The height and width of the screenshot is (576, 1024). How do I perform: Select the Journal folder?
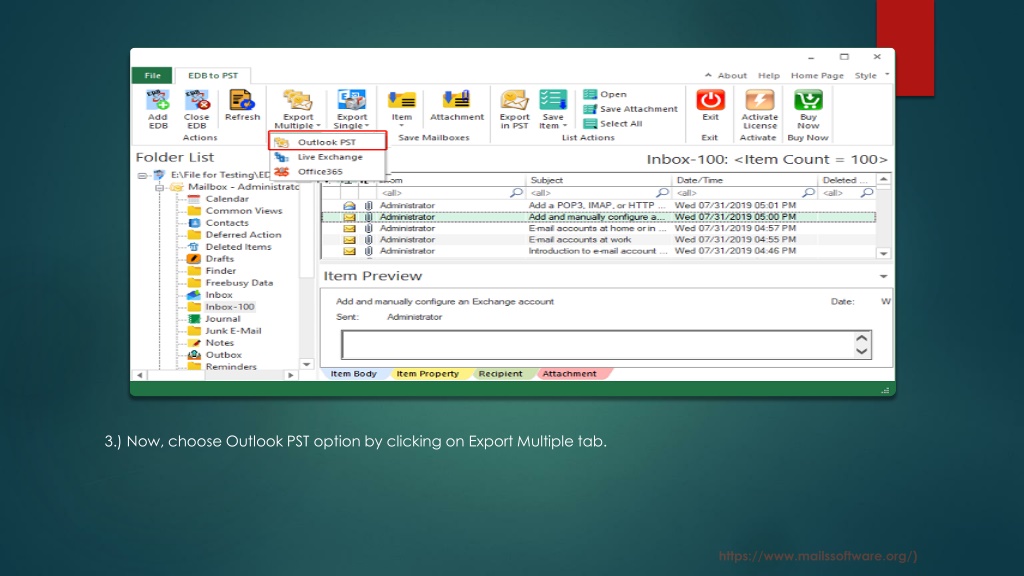click(223, 319)
